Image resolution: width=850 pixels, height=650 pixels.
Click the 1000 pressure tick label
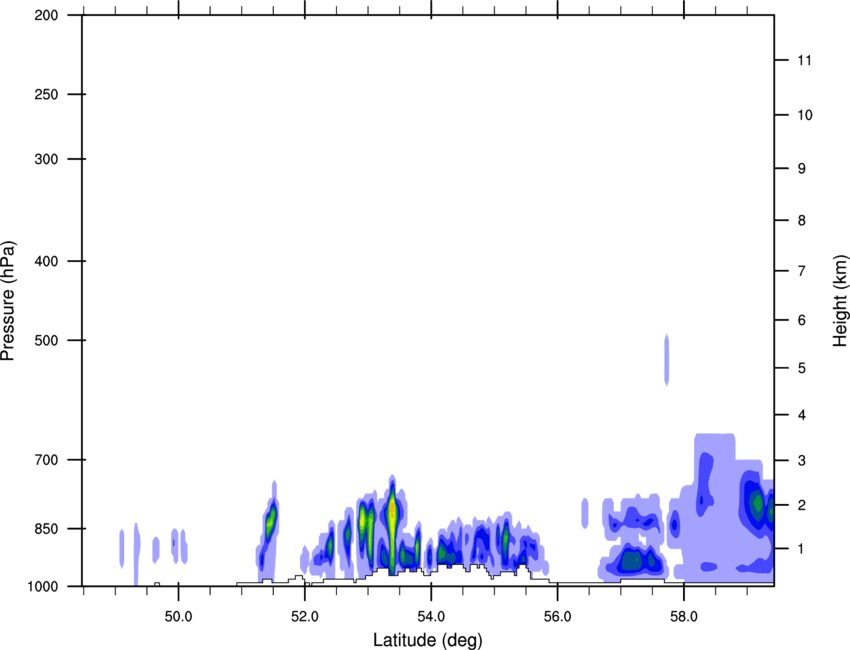[42, 587]
